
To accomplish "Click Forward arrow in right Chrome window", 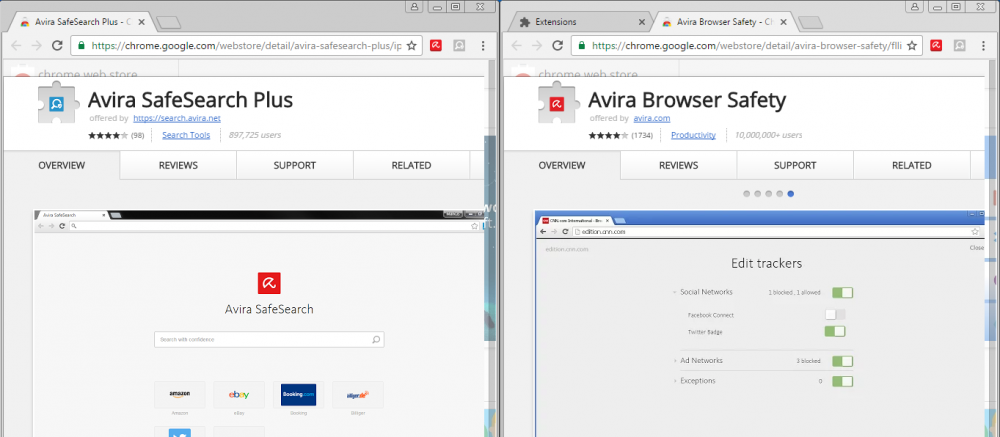I will (x=537, y=46).
